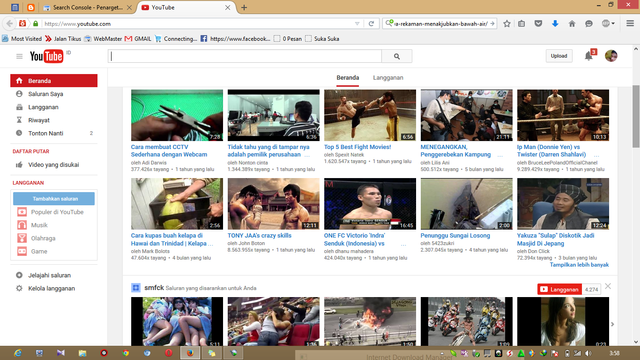Open a new browser tab
Image resolution: width=640 pixels, height=360 pixels.
pyautogui.click(x=244, y=7)
